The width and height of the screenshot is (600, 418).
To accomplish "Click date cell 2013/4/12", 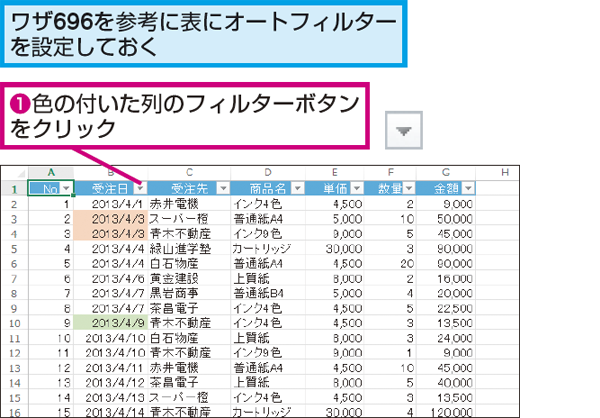I will (x=111, y=382).
